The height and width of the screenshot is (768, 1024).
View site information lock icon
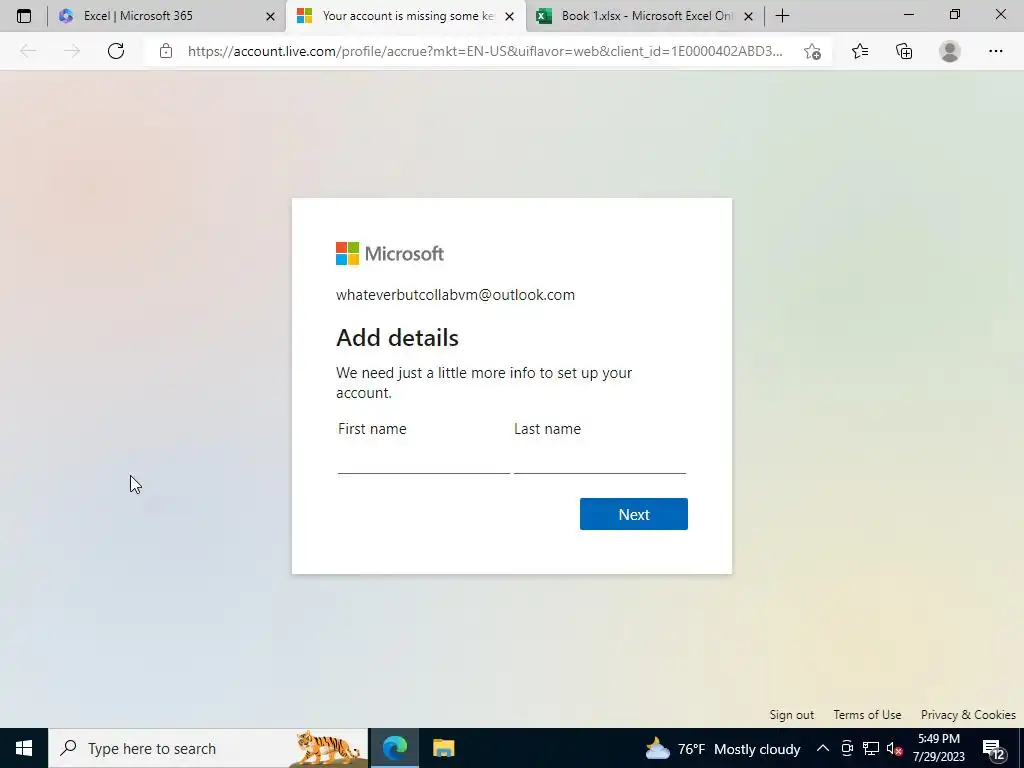pyautogui.click(x=166, y=51)
